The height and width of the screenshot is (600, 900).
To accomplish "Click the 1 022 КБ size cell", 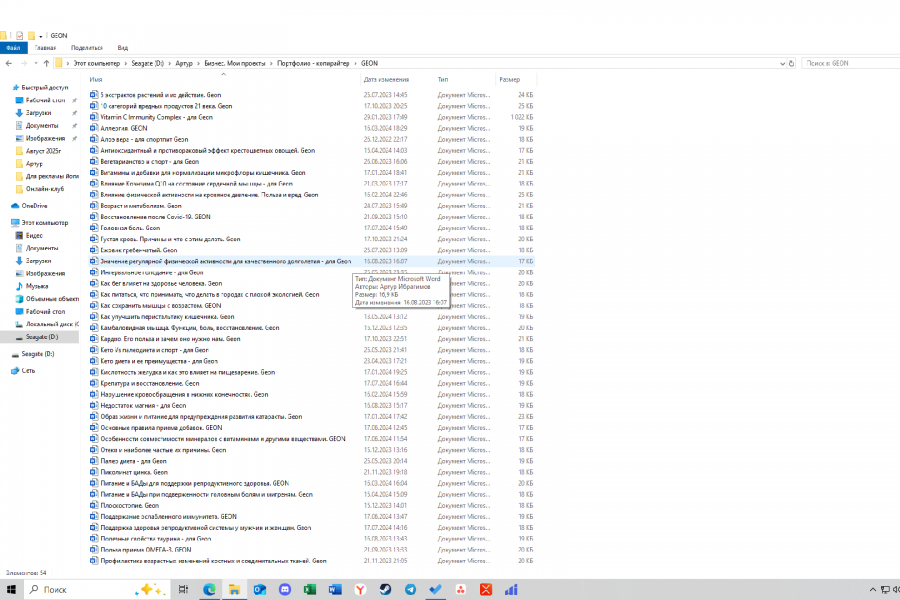I will pyautogui.click(x=522, y=117).
